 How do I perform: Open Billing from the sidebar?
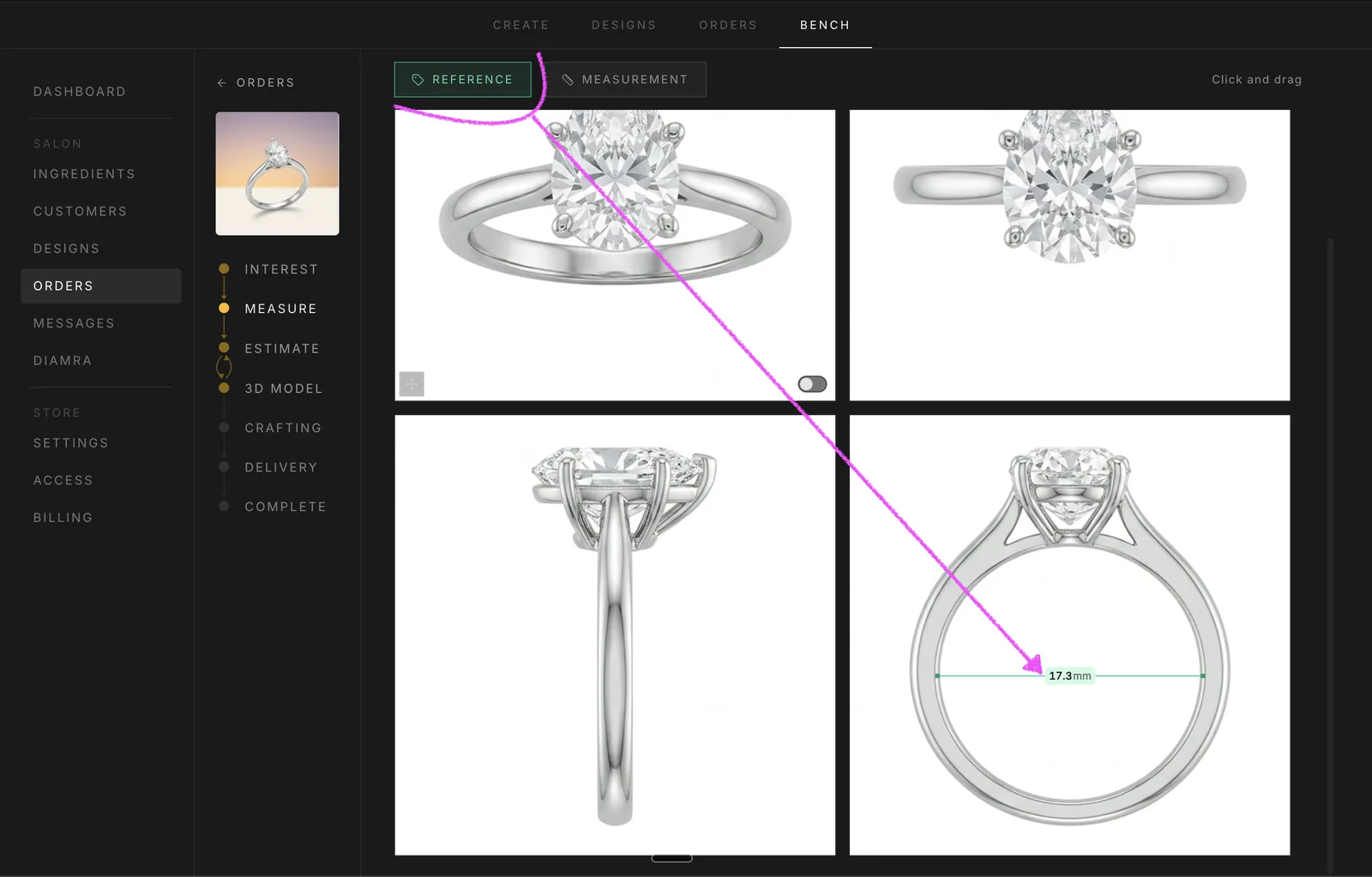(63, 517)
